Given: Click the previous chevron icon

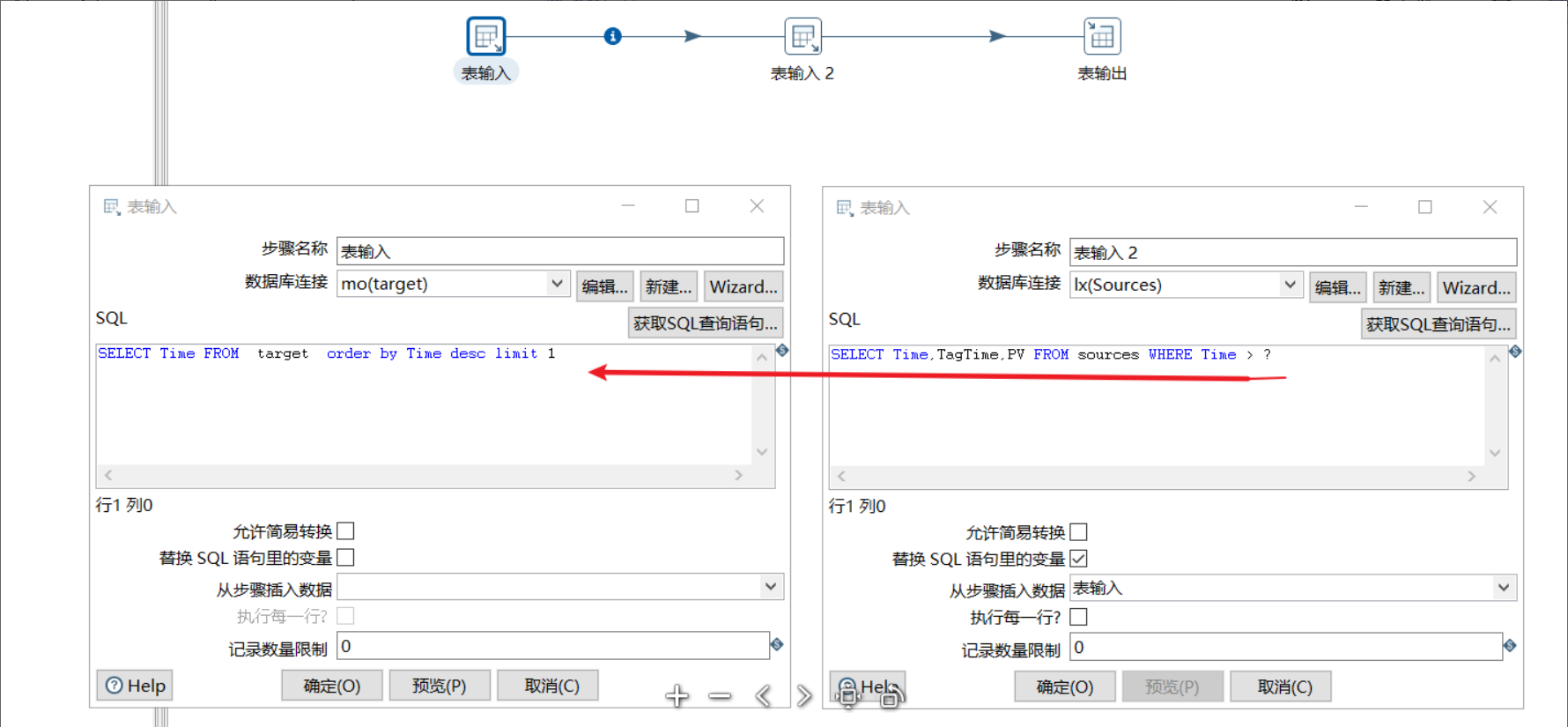Looking at the screenshot, I should [763, 696].
